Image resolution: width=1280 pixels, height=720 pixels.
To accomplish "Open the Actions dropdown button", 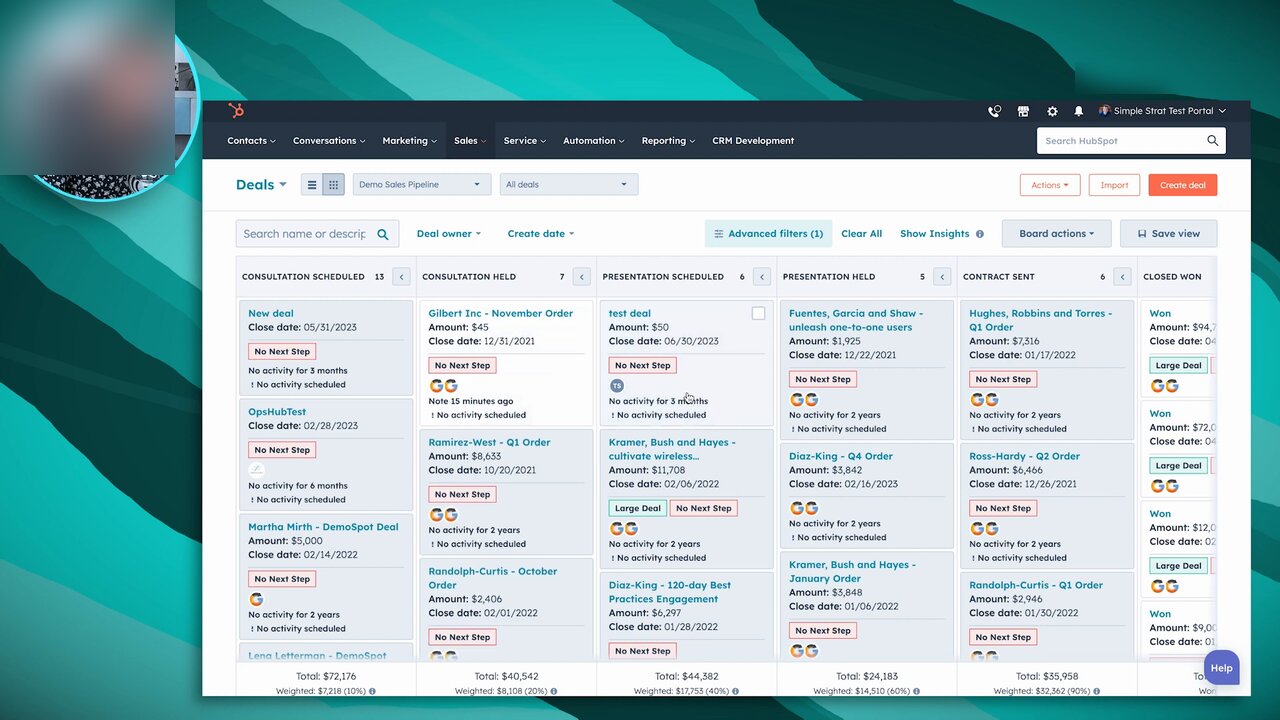I will 1050,185.
